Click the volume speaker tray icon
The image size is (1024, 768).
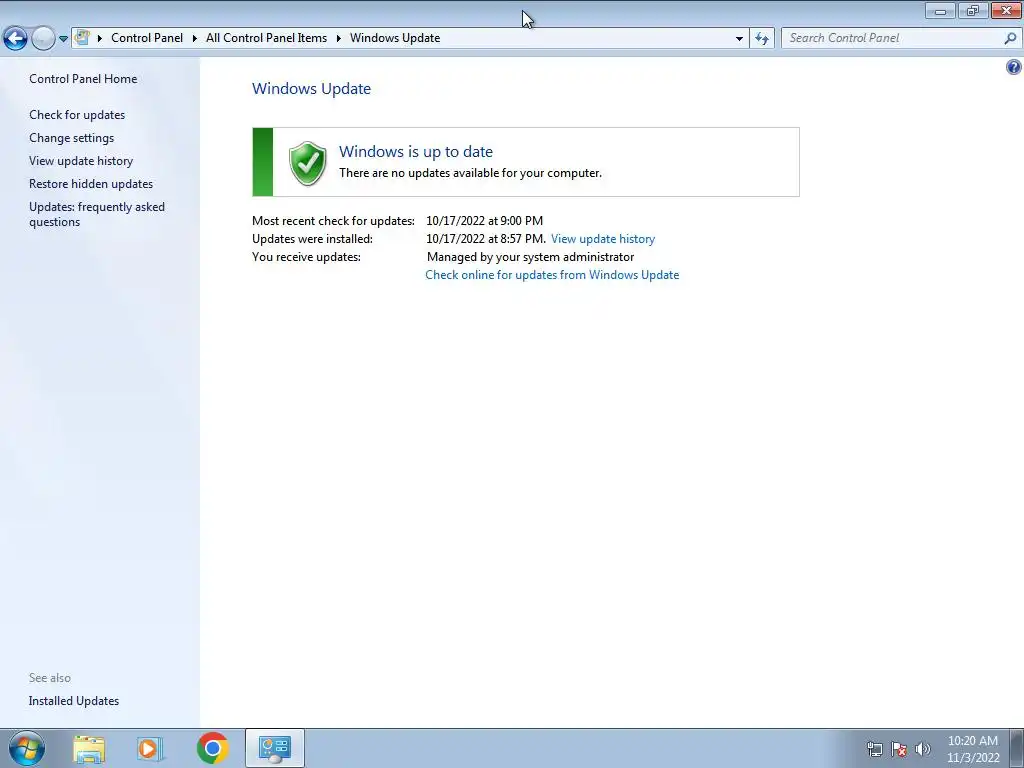click(x=923, y=749)
